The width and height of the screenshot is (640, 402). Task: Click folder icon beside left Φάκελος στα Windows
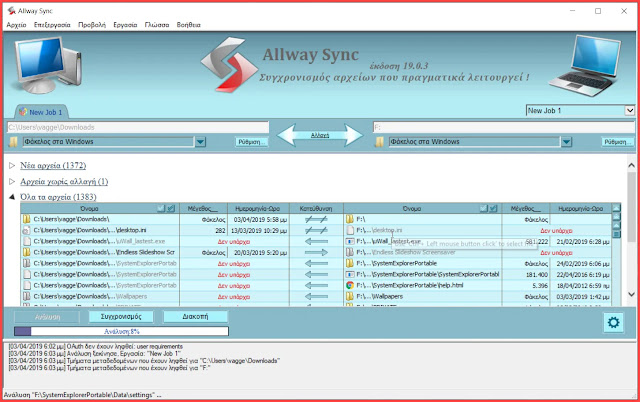coord(13,142)
